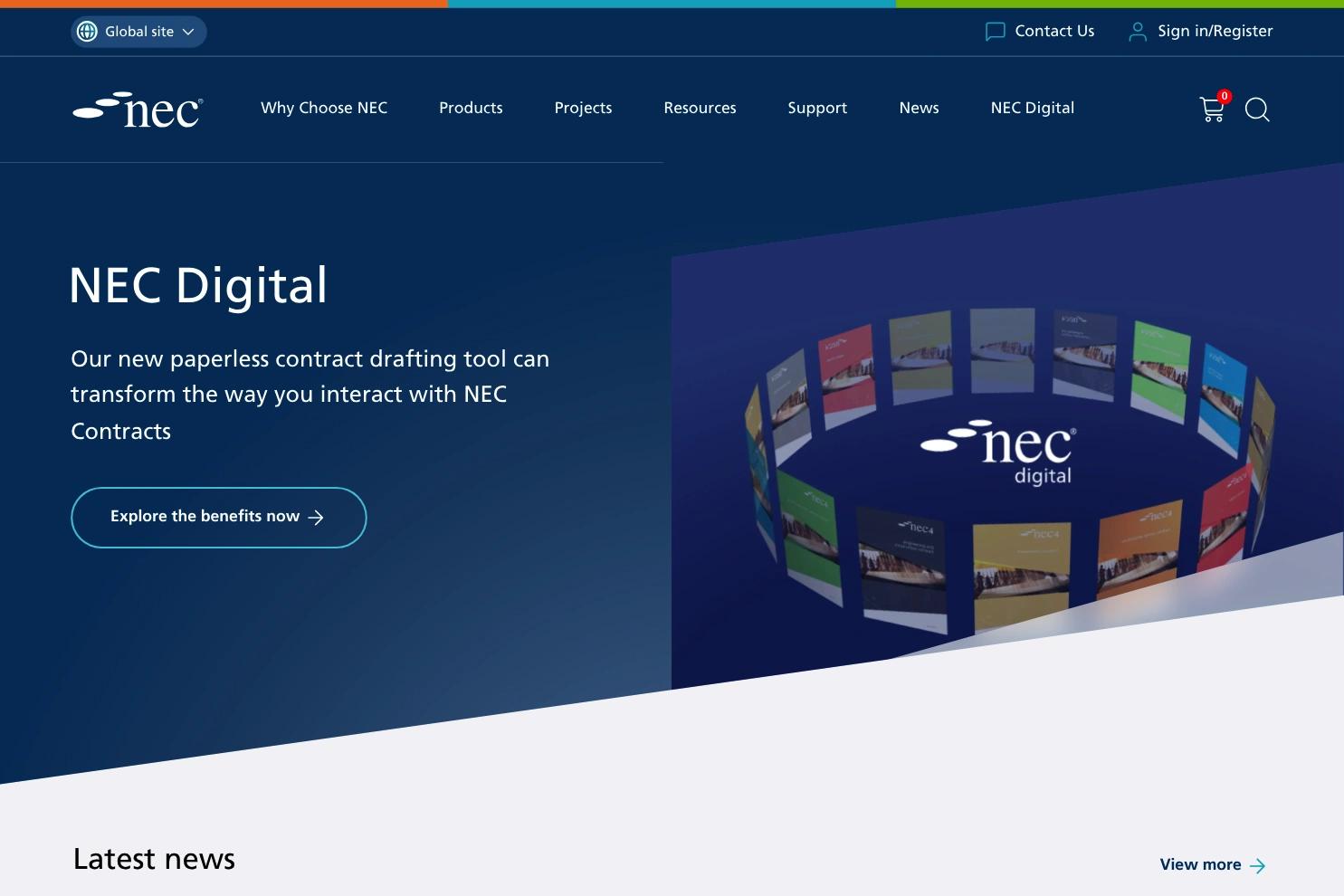Follow the View more link
Viewport: 1344px width, 896px height.
pyautogui.click(x=1213, y=865)
